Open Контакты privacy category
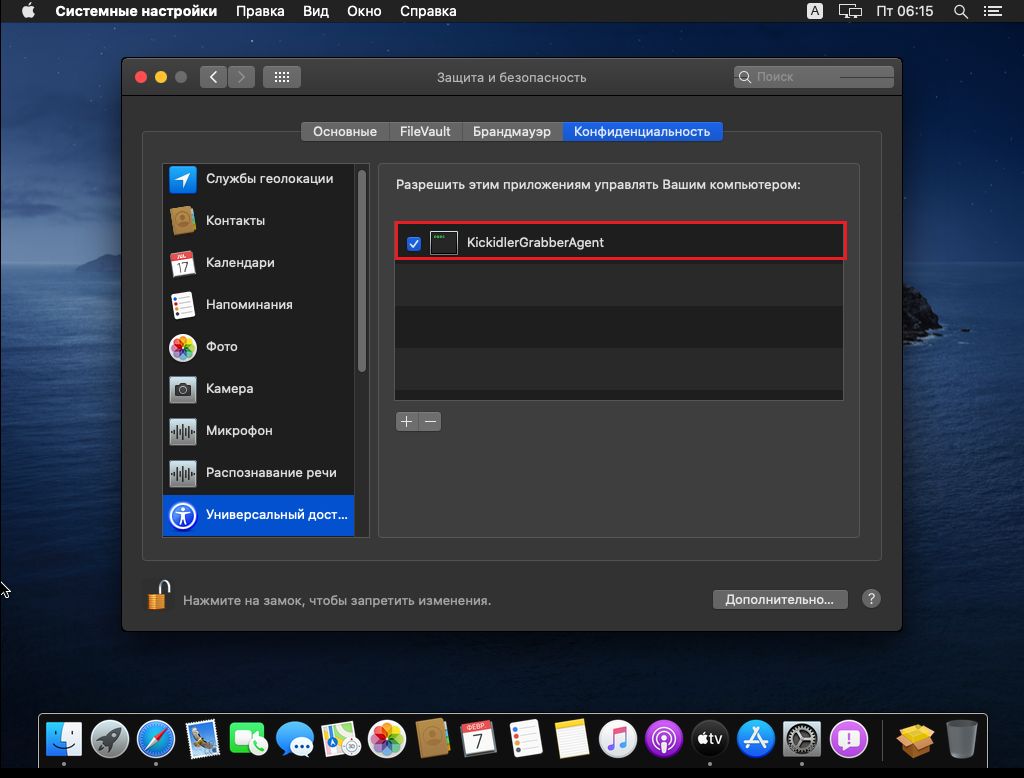 [235, 221]
